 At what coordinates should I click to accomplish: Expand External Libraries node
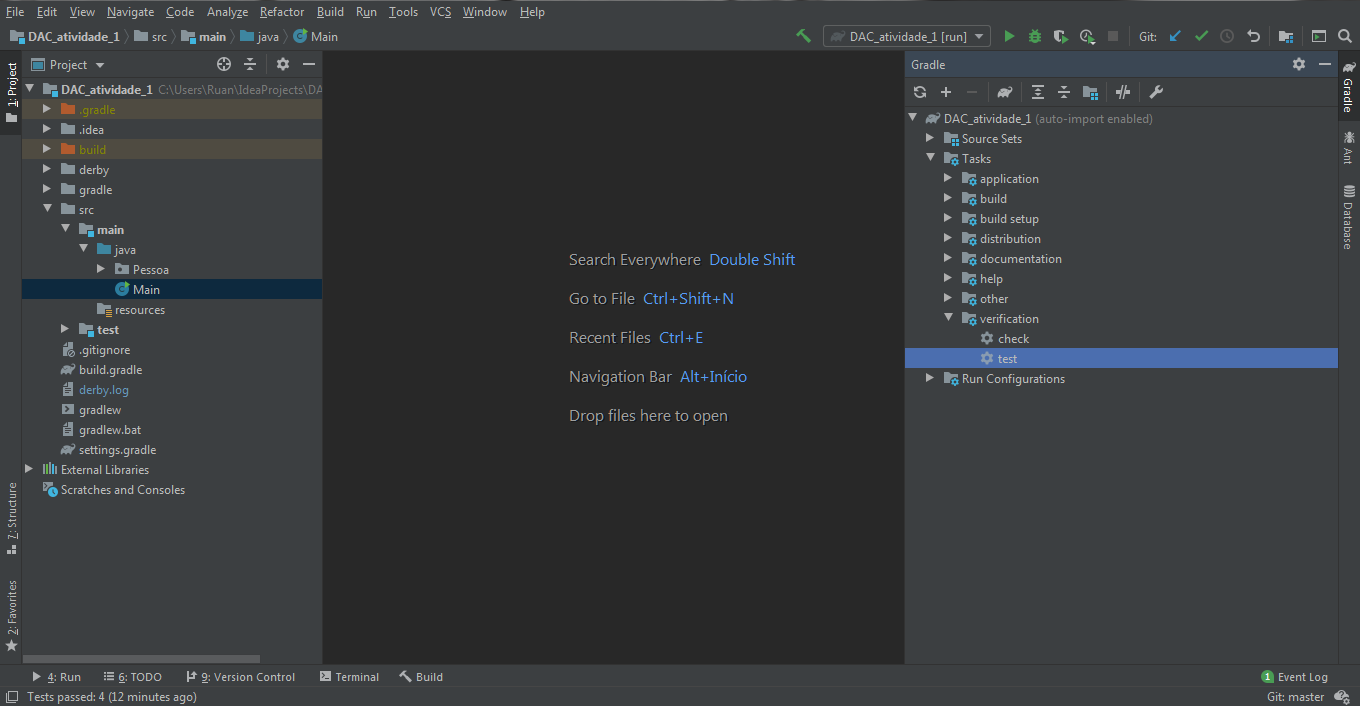tap(29, 470)
